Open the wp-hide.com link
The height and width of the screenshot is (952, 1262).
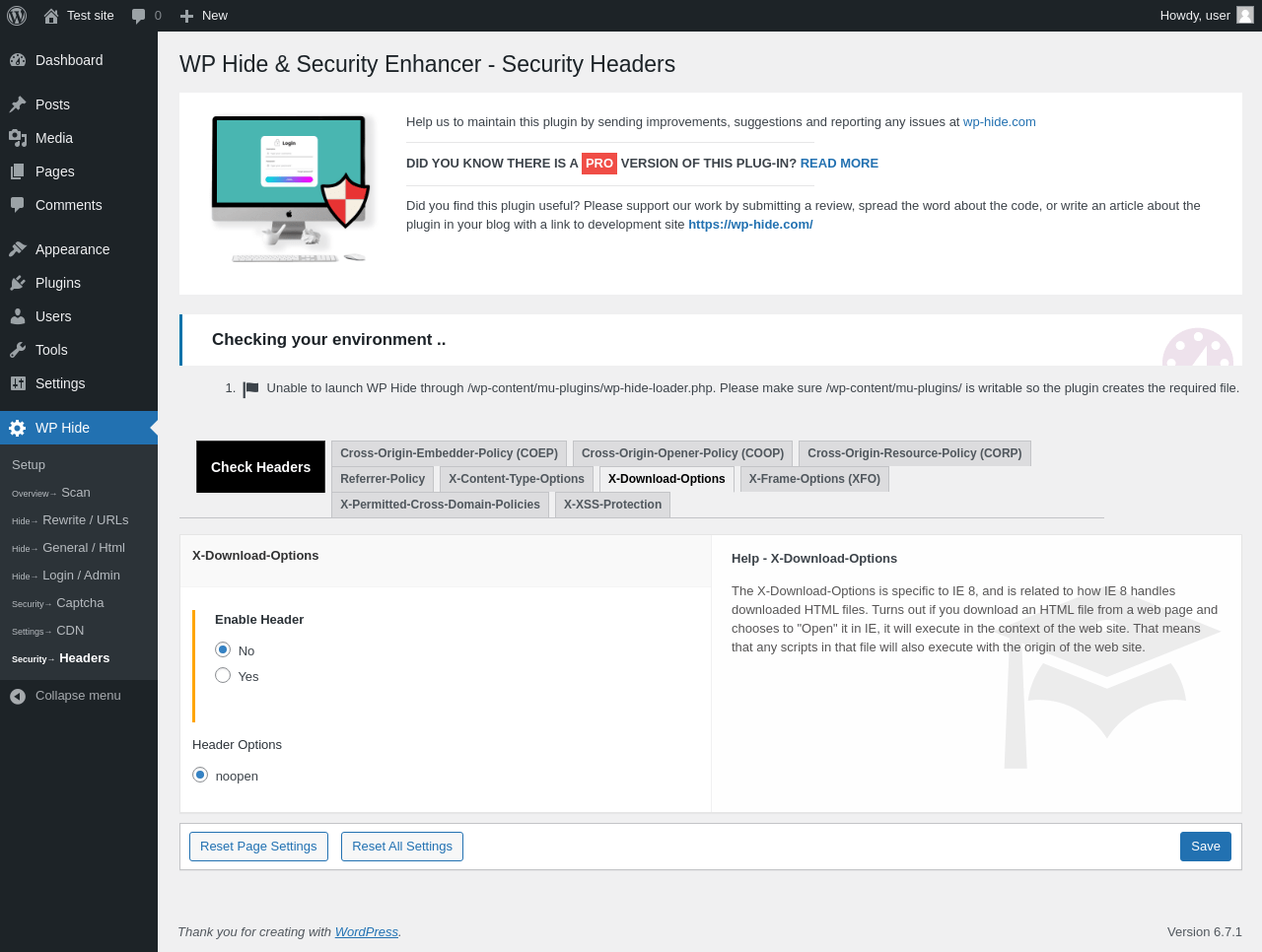[x=999, y=122]
